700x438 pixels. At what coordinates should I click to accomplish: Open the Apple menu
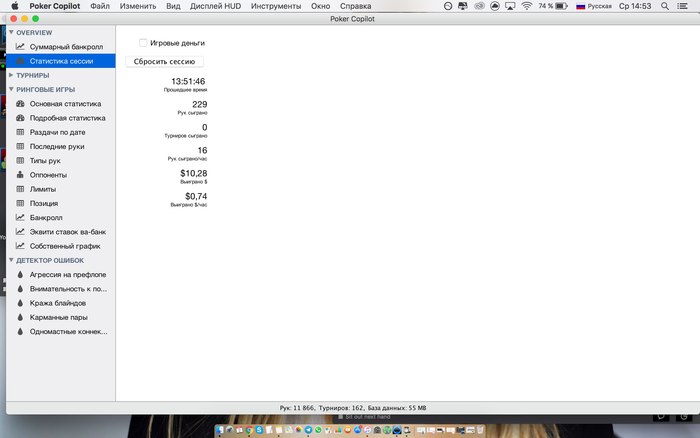[x=15, y=6]
